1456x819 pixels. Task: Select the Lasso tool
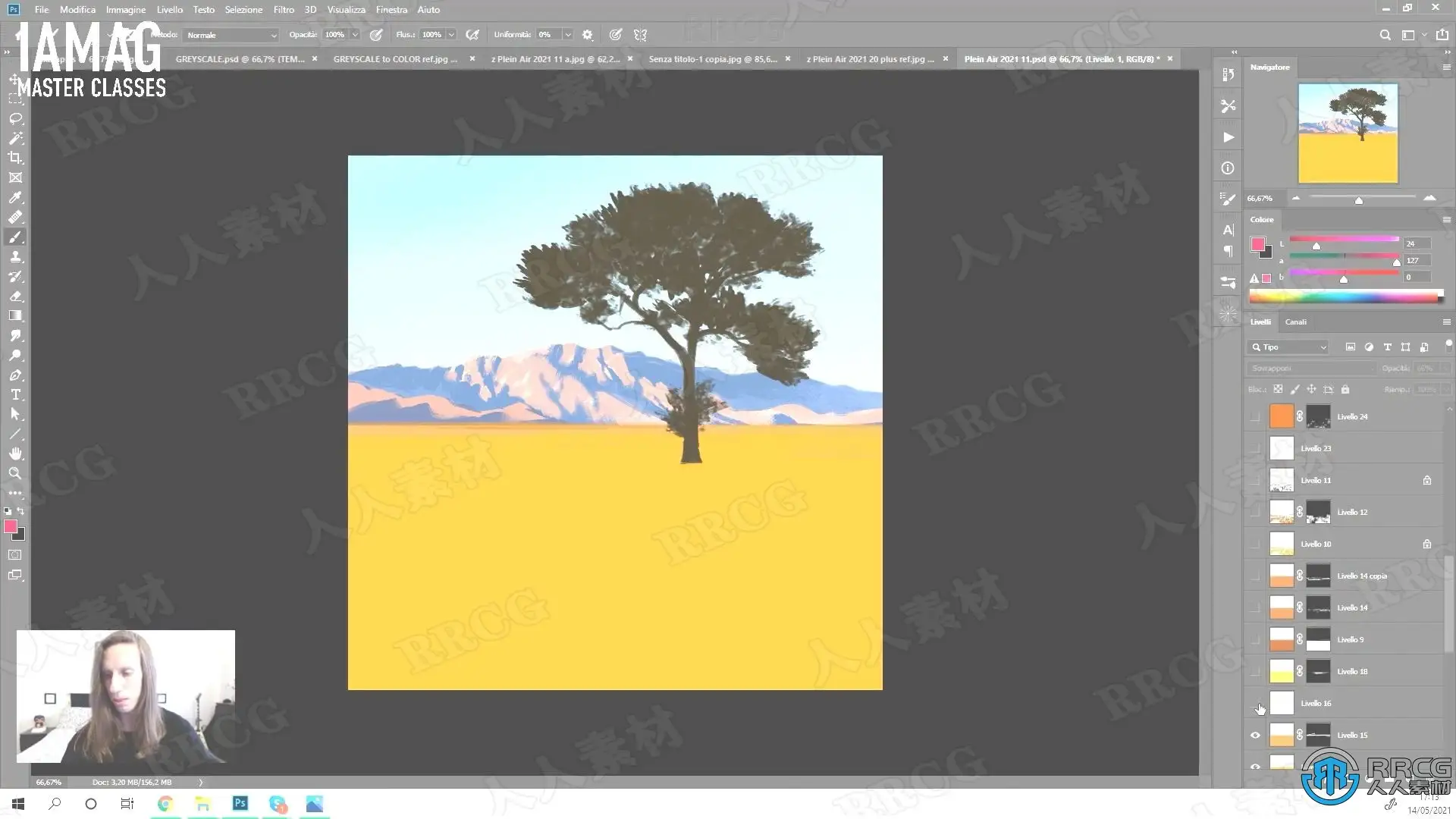[15, 119]
